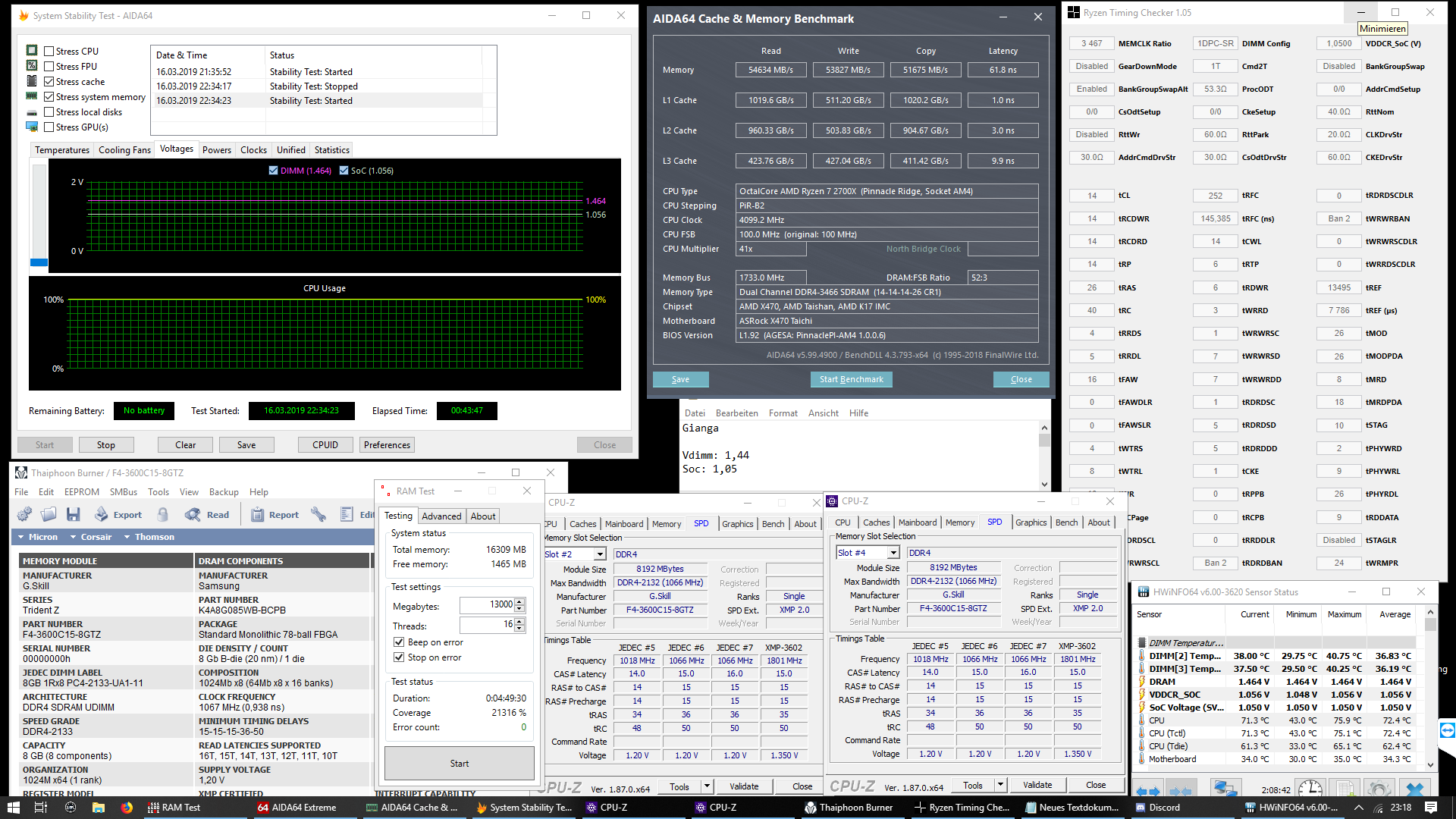
Task: Switch to the Temperatures tab
Action: (x=62, y=150)
